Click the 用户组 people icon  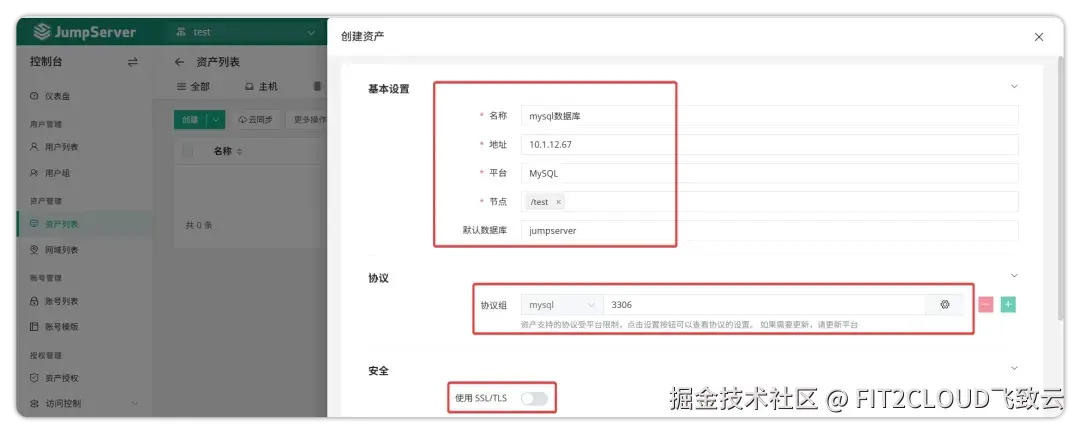pyautogui.click(x=34, y=173)
